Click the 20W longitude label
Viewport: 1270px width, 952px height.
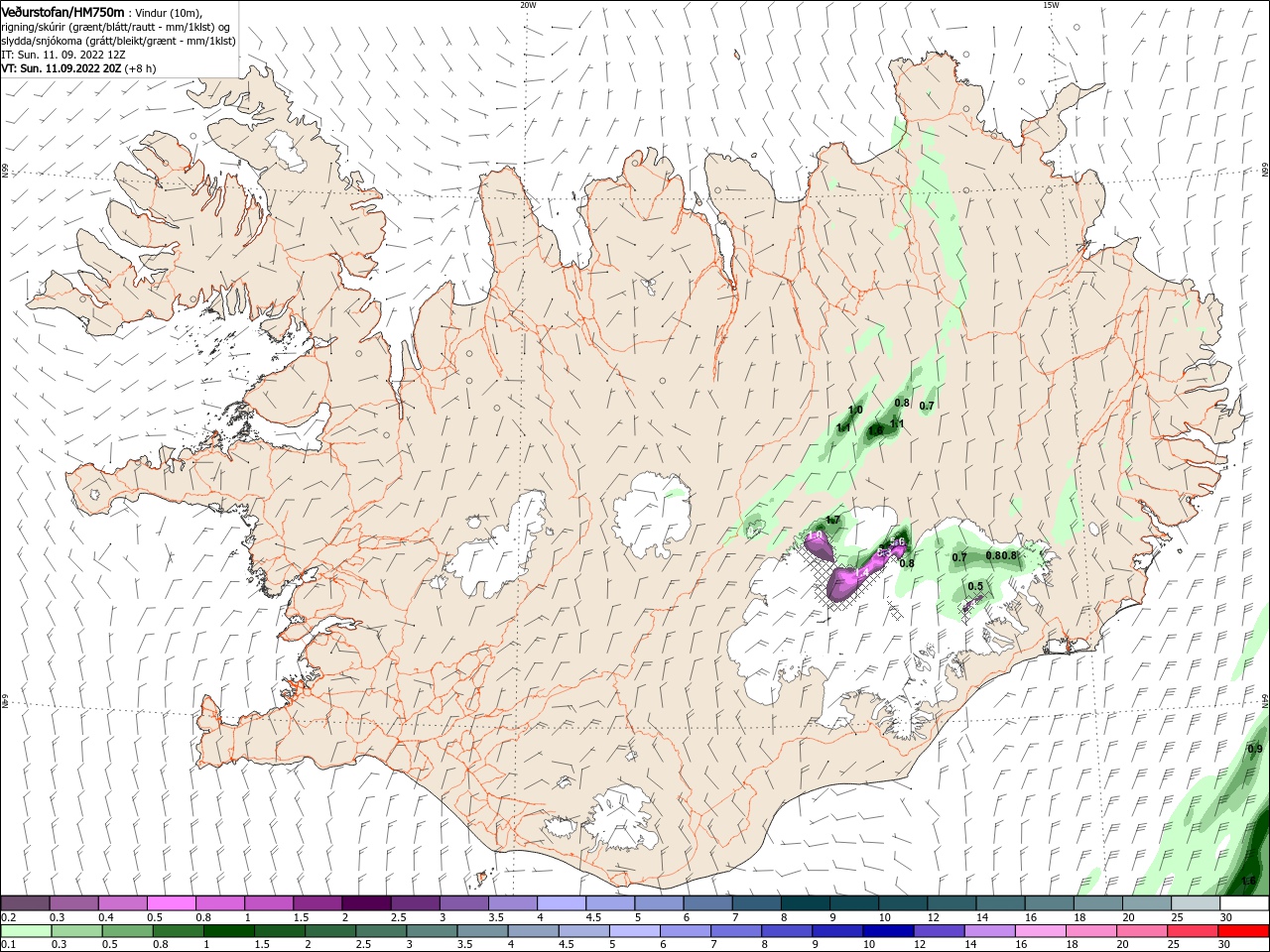point(528,5)
